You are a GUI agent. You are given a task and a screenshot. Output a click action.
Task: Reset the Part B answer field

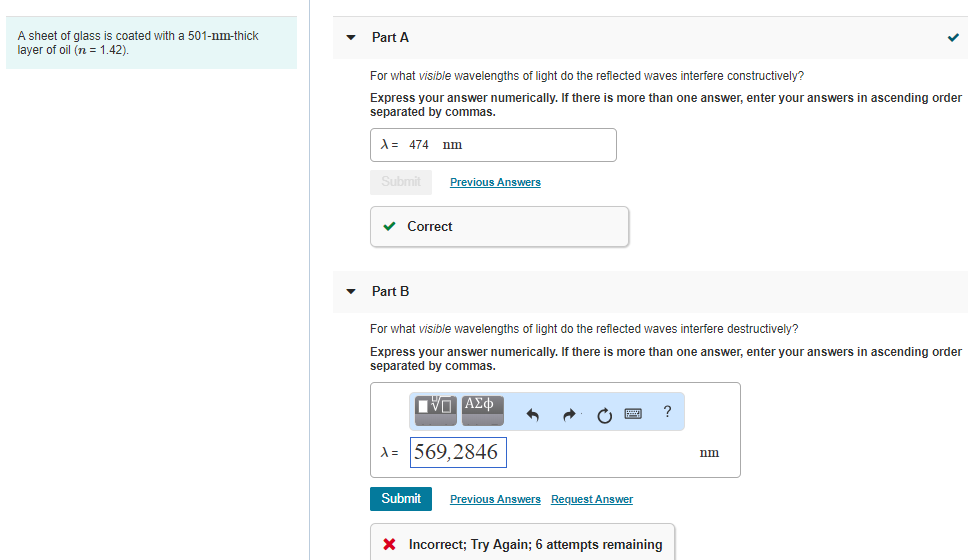coord(604,416)
